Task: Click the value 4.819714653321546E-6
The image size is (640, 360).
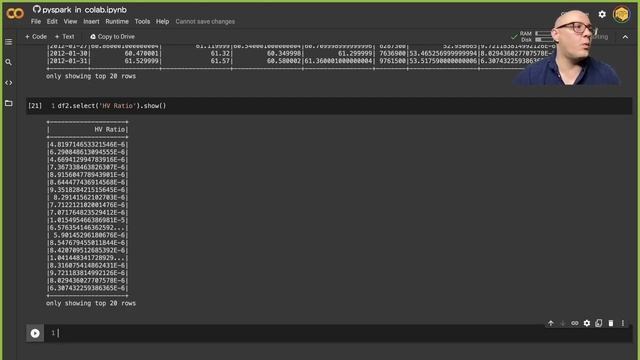Action: pyautogui.click(x=87, y=144)
